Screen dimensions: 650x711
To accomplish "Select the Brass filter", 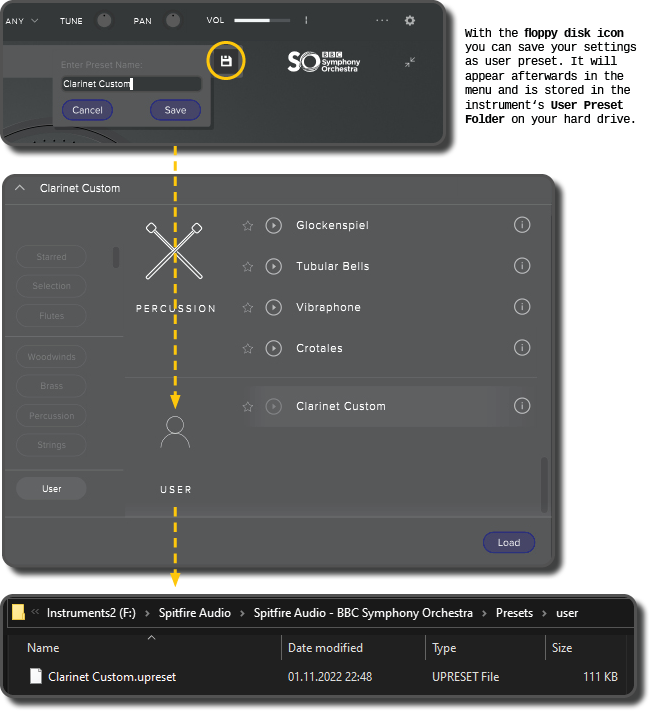I will (x=51, y=386).
